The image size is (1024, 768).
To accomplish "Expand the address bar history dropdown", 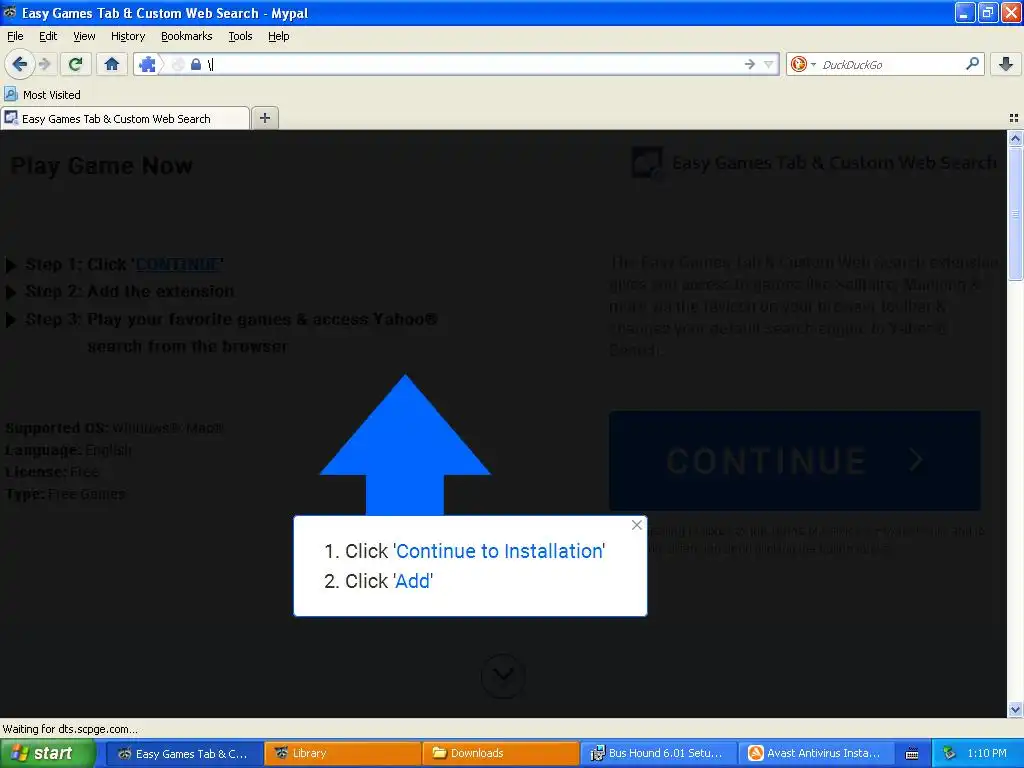I will (769, 64).
